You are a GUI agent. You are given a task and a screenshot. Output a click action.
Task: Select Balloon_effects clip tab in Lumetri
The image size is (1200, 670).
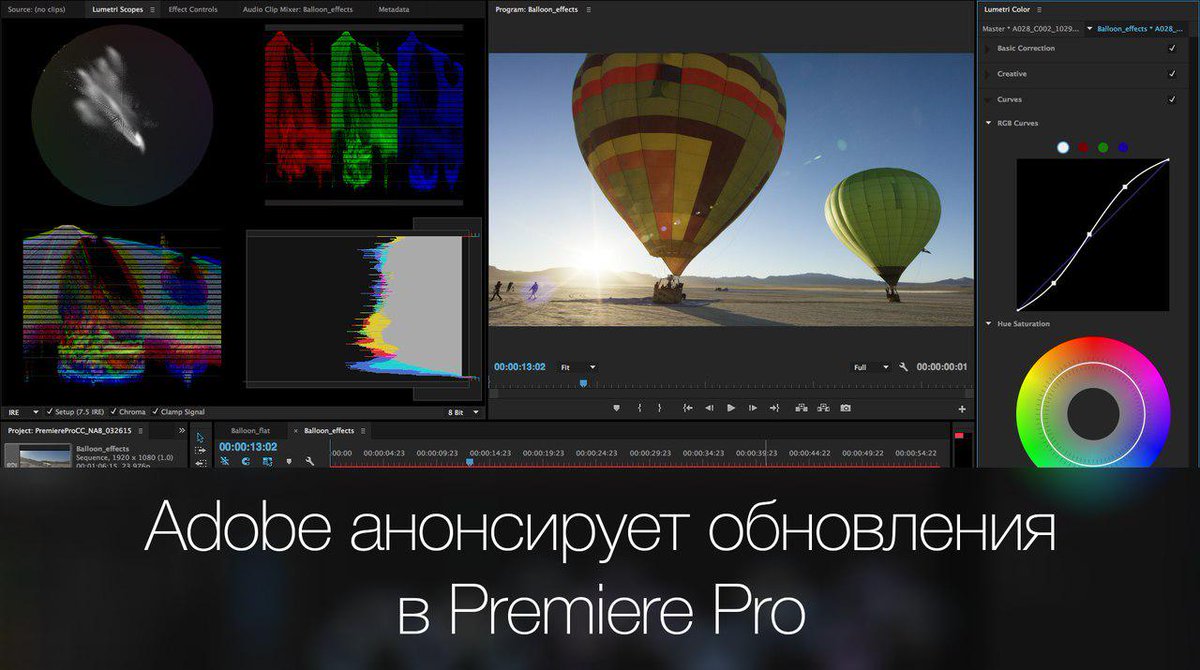point(1140,29)
